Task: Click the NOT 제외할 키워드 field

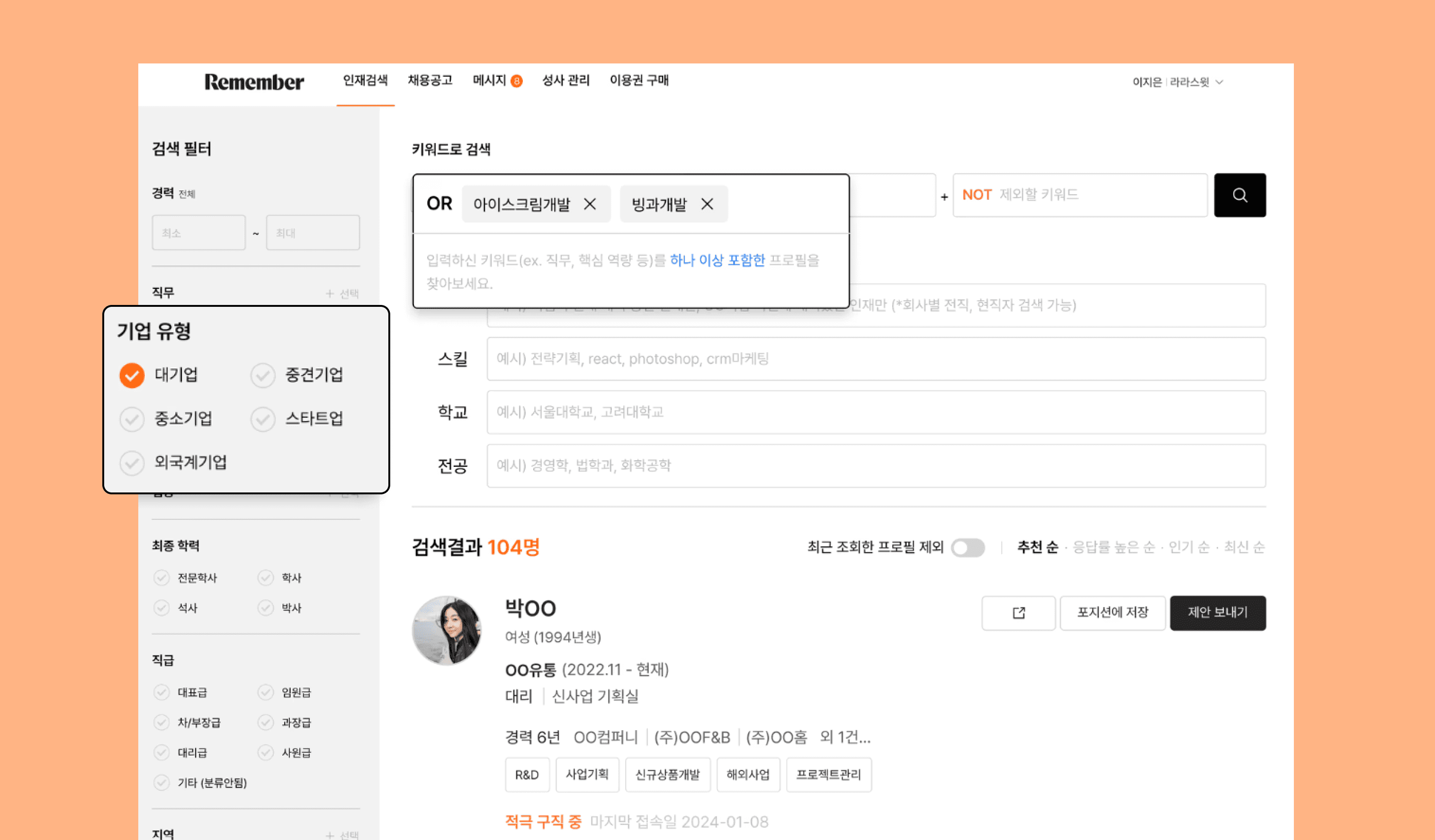Action: (1080, 195)
